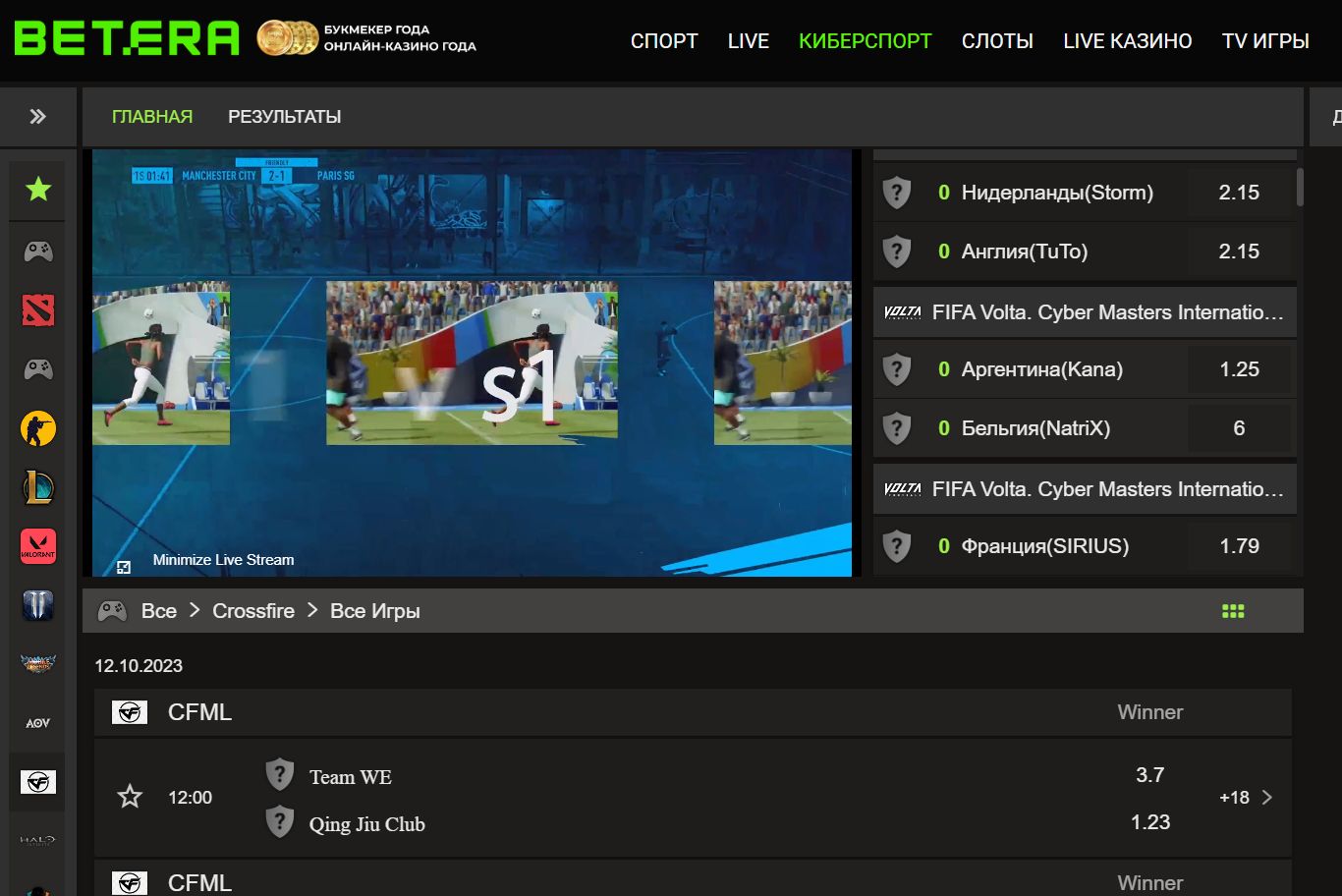Click the gold award coins badge
The height and width of the screenshot is (896, 1342).
tap(288, 38)
